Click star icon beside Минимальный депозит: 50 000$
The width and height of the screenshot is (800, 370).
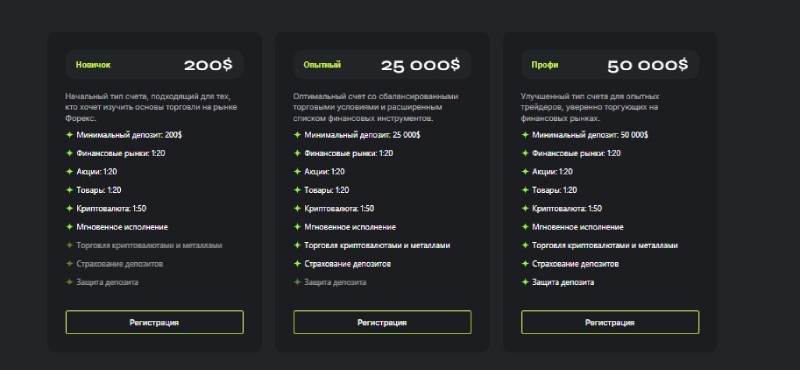[x=525, y=135]
